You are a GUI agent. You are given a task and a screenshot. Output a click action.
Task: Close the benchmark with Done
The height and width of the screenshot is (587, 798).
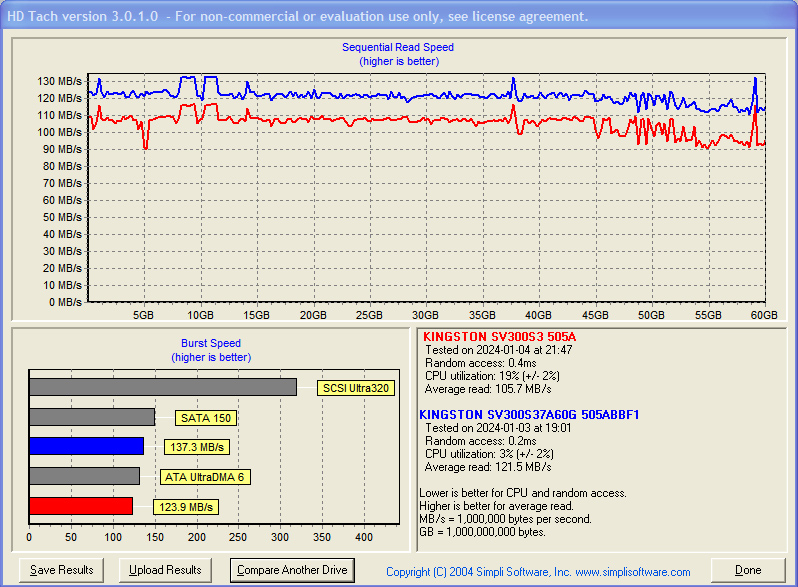coord(748,570)
